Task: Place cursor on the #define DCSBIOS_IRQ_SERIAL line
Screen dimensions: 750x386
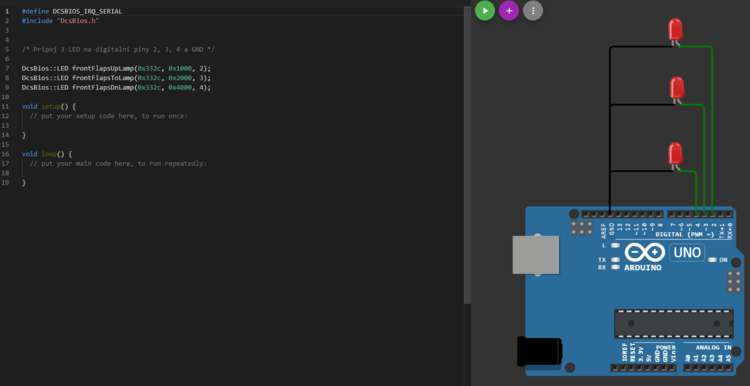Action: coord(72,11)
